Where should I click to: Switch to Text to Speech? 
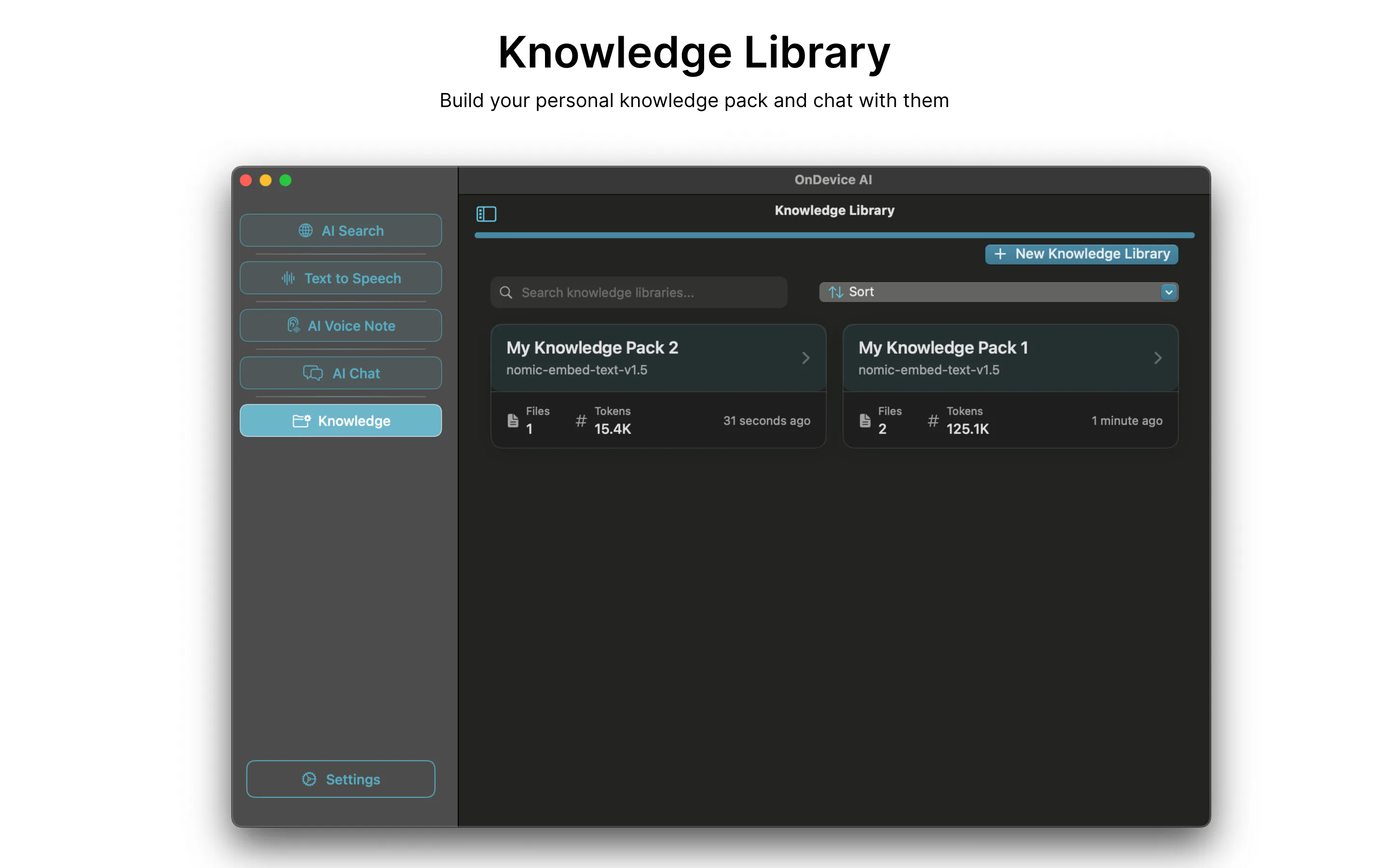(x=341, y=278)
